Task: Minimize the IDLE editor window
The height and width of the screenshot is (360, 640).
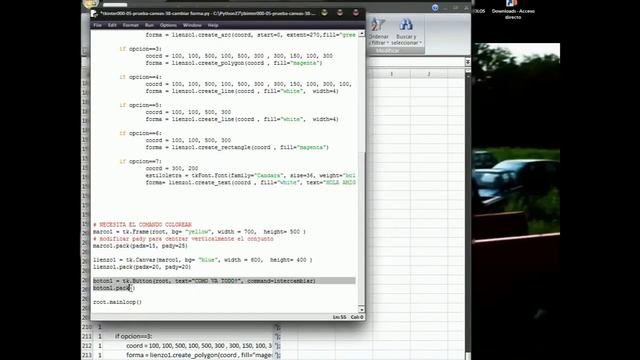Action: 324,13
